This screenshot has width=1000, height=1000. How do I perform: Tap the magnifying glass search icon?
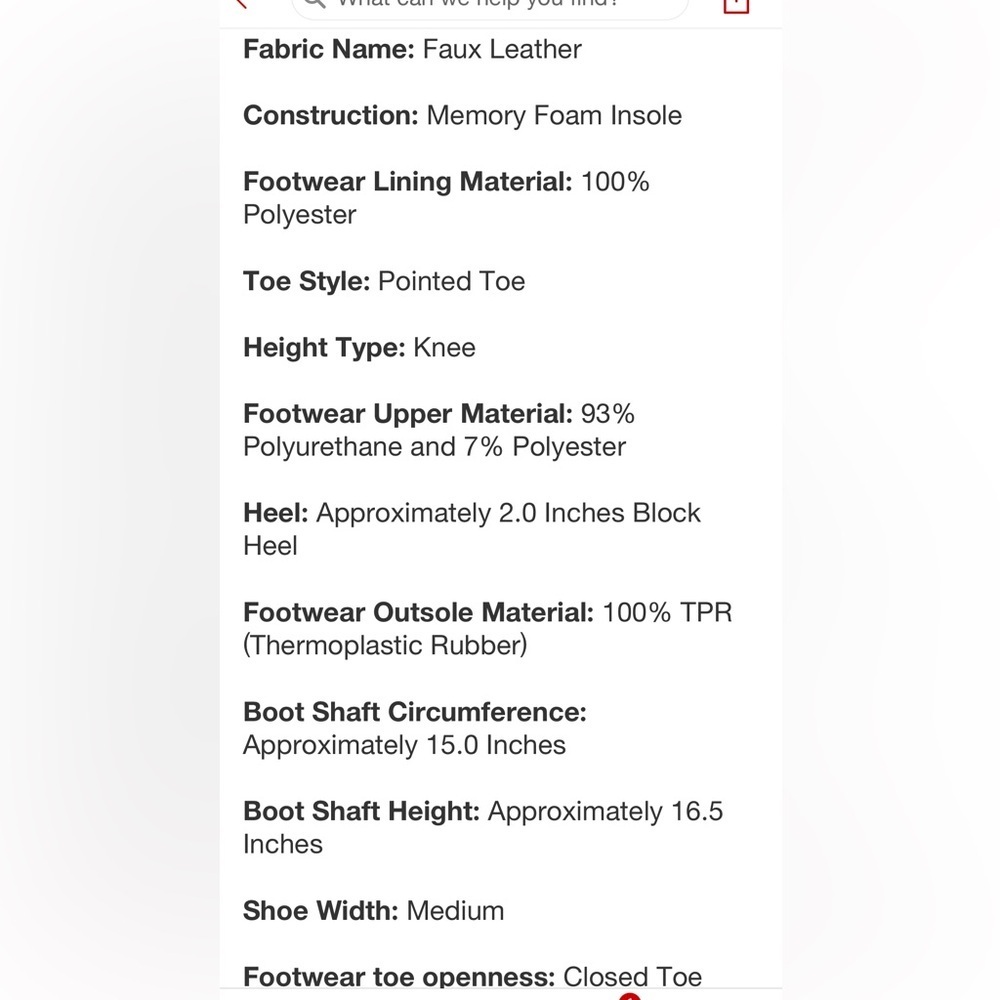pyautogui.click(x=315, y=3)
